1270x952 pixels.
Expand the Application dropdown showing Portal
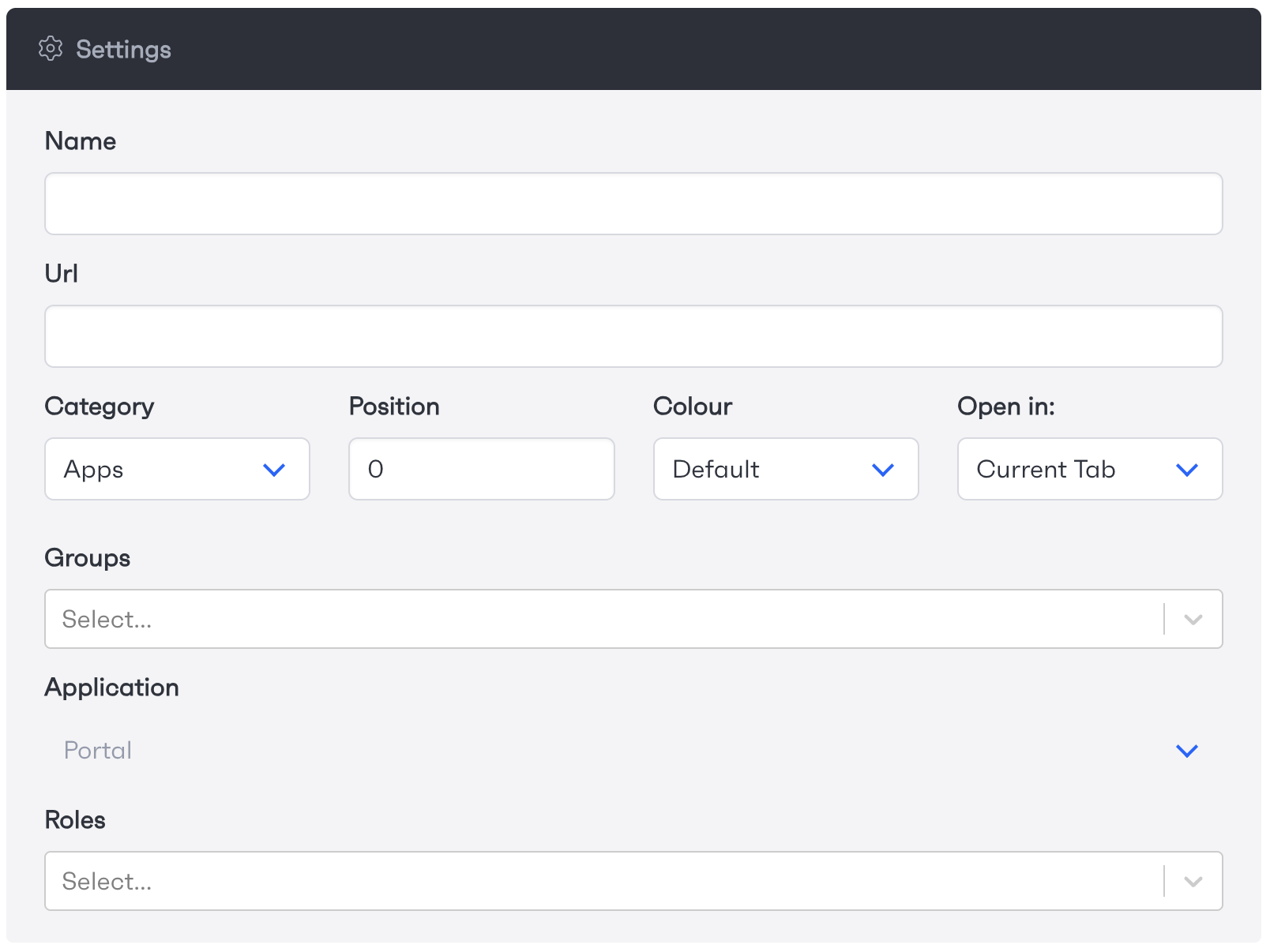[x=633, y=750]
